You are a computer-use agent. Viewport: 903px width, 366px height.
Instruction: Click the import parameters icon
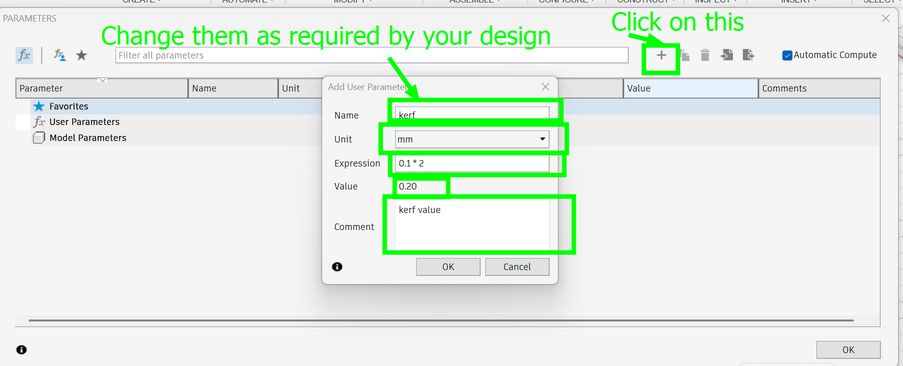727,55
